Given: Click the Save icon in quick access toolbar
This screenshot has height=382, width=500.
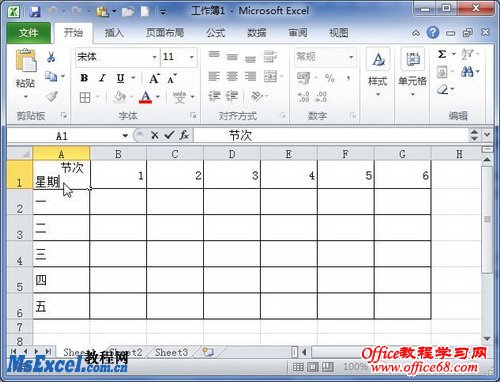Looking at the screenshot, I should point(34,12).
